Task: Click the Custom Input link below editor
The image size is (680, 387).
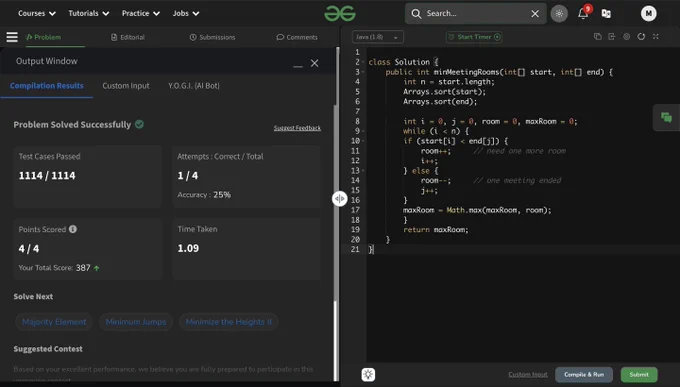Action: coord(528,374)
